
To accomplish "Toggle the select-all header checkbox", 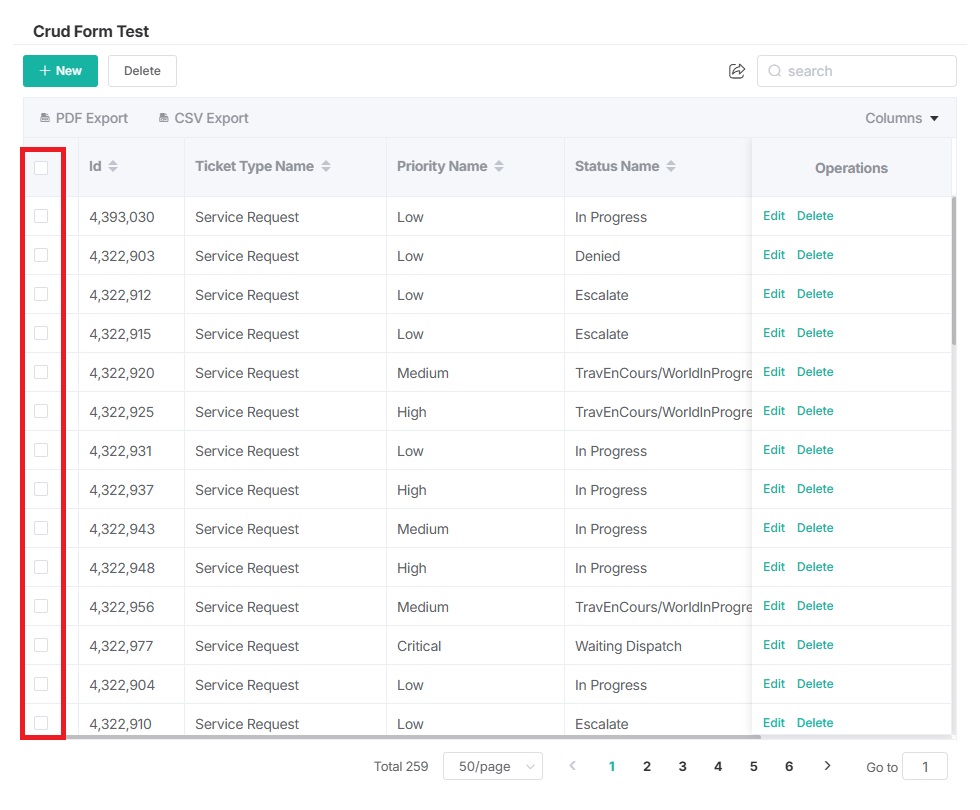I will [x=41, y=167].
